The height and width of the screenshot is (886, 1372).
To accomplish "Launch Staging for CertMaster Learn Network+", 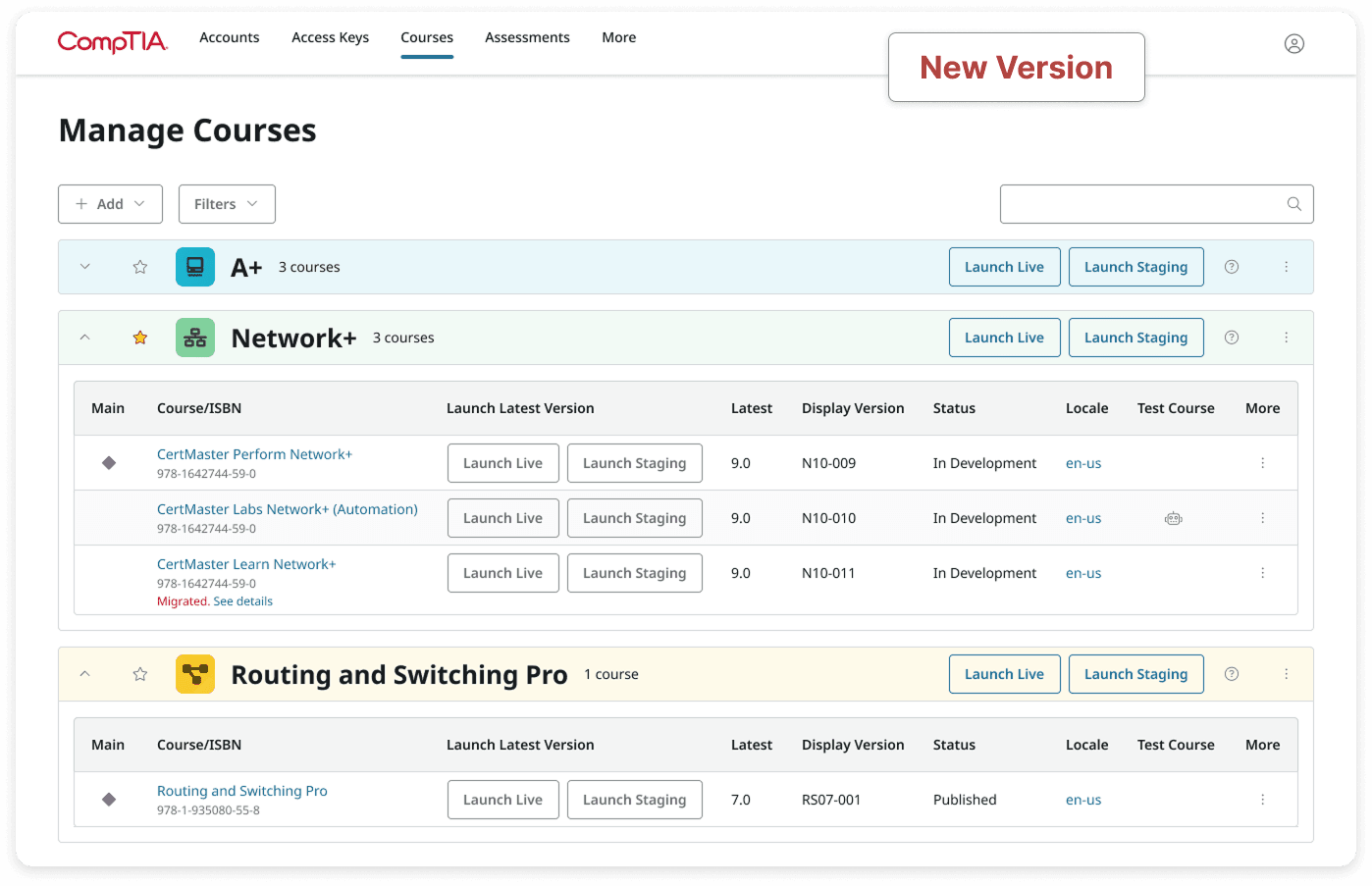I will [635, 573].
